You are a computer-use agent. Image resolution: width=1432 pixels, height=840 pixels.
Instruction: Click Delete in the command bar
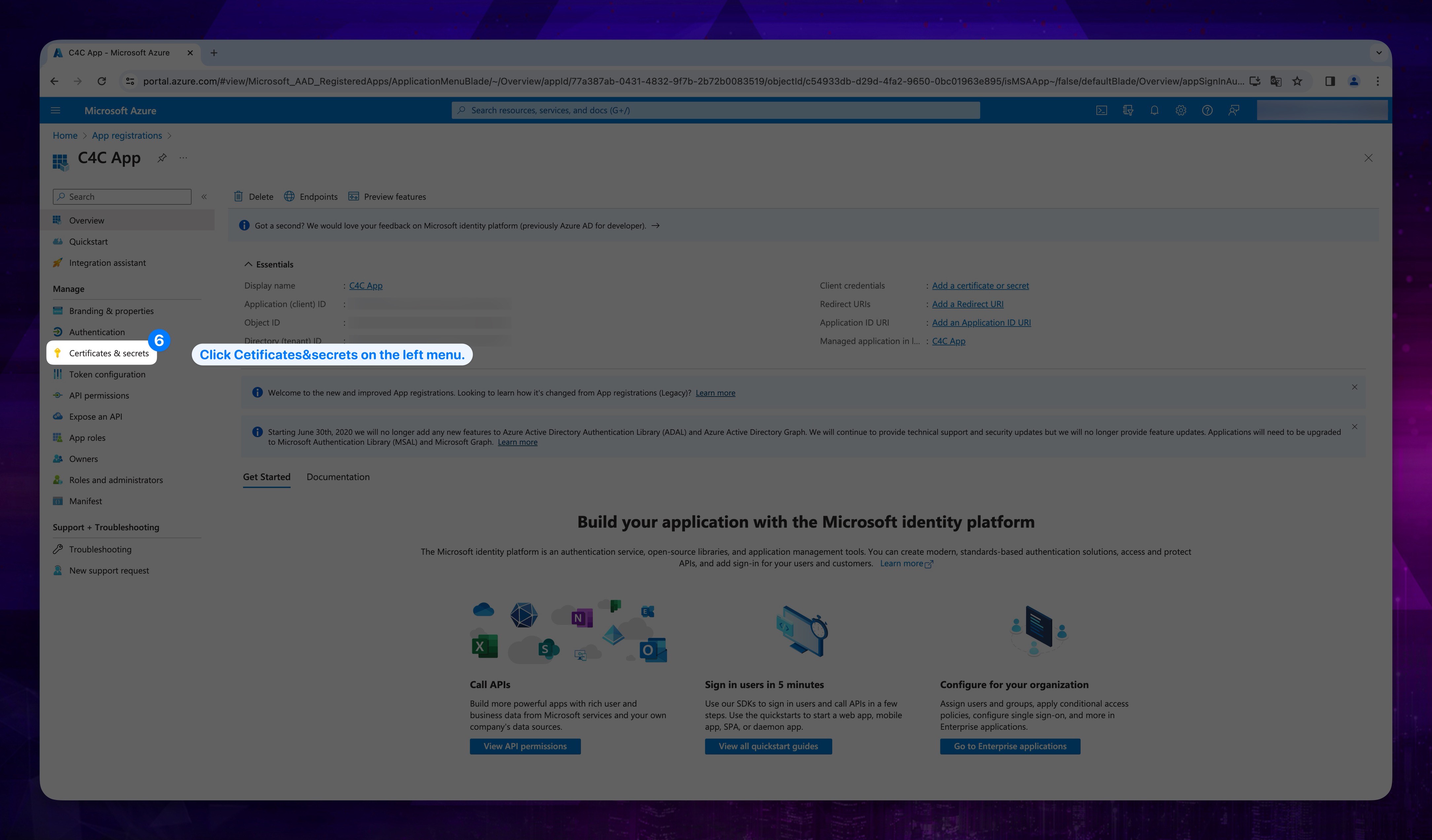(253, 196)
